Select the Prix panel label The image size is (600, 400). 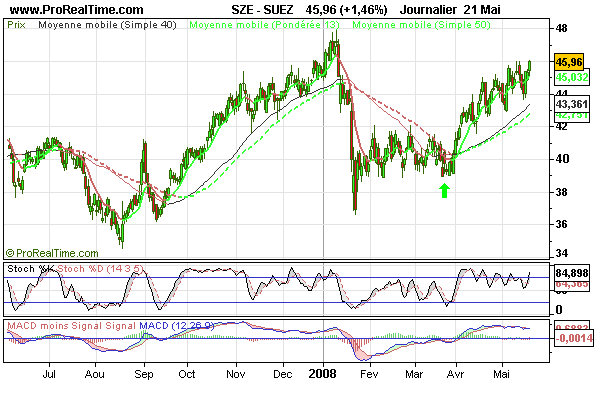tap(17, 22)
